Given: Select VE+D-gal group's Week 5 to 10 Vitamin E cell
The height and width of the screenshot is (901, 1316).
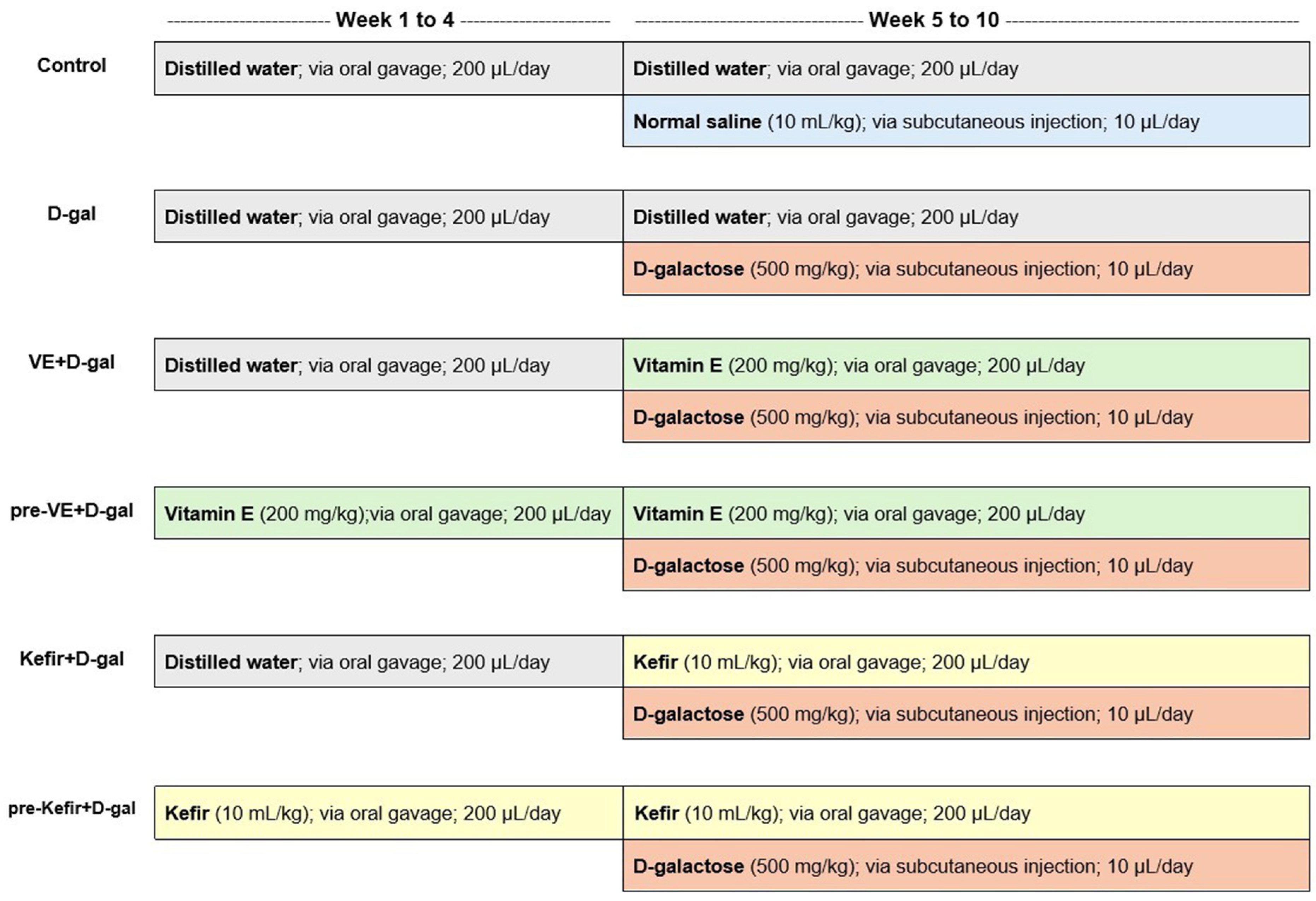Looking at the screenshot, I should pyautogui.click(x=965, y=365).
